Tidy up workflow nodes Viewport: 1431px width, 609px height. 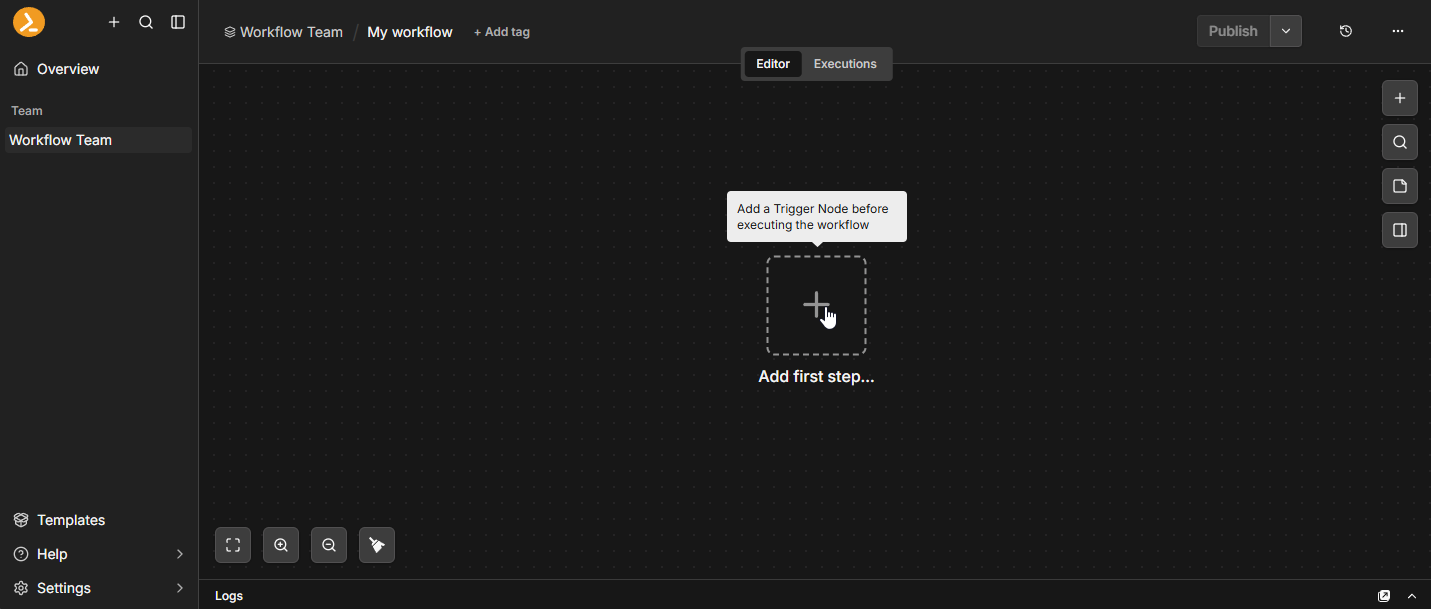point(377,545)
